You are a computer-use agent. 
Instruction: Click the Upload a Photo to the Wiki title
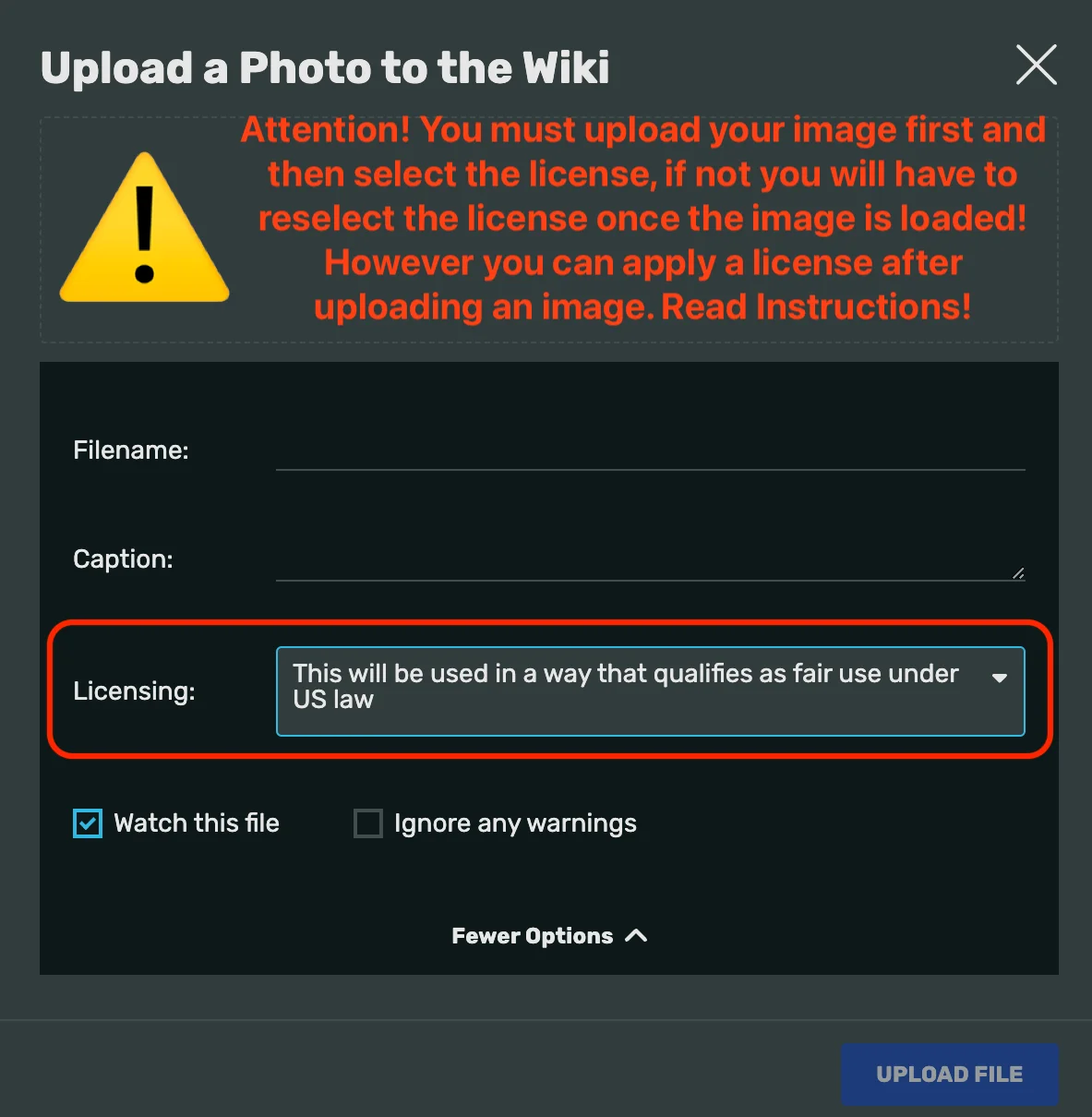325,68
